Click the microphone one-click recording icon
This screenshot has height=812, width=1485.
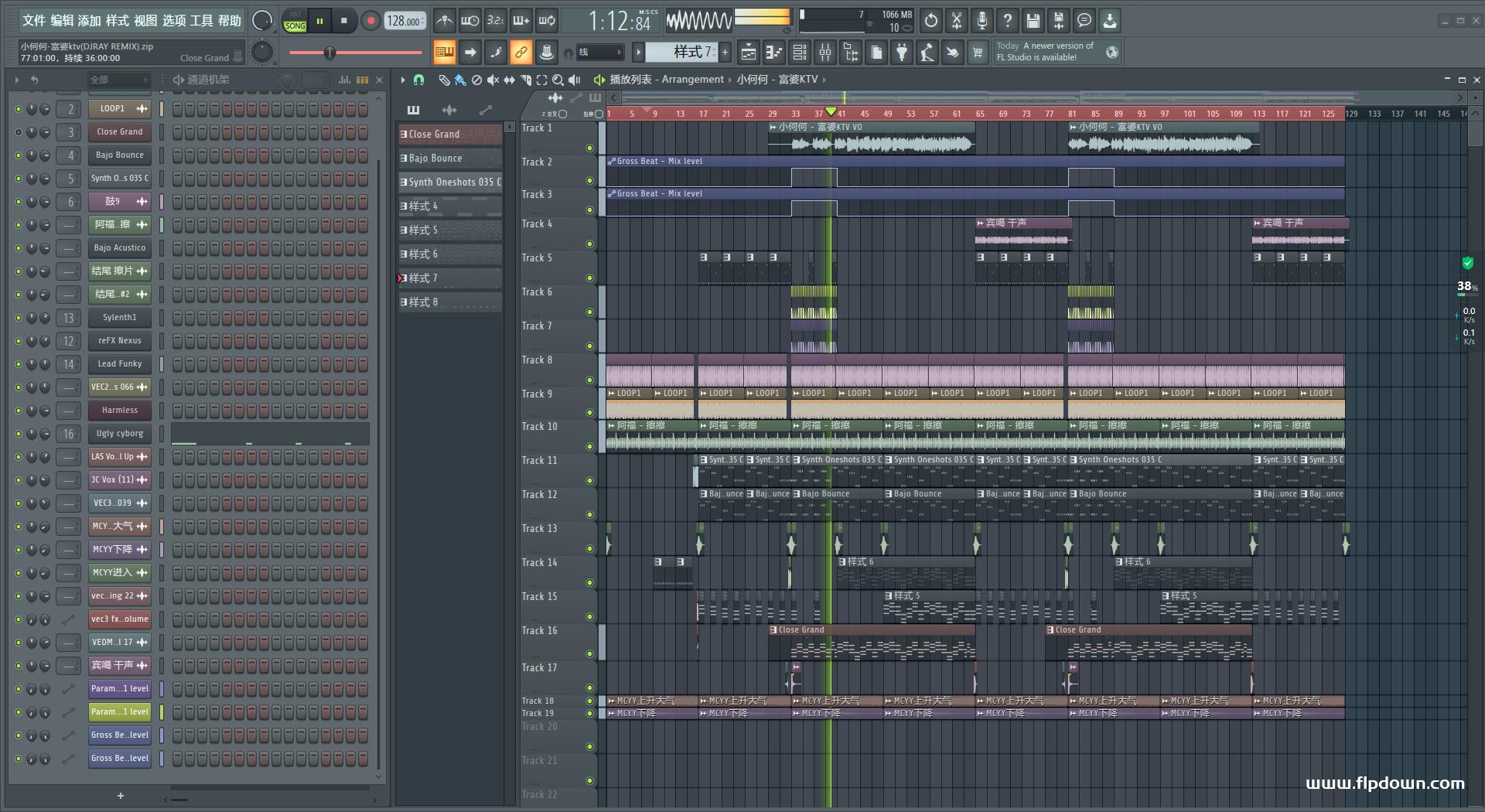(982, 21)
